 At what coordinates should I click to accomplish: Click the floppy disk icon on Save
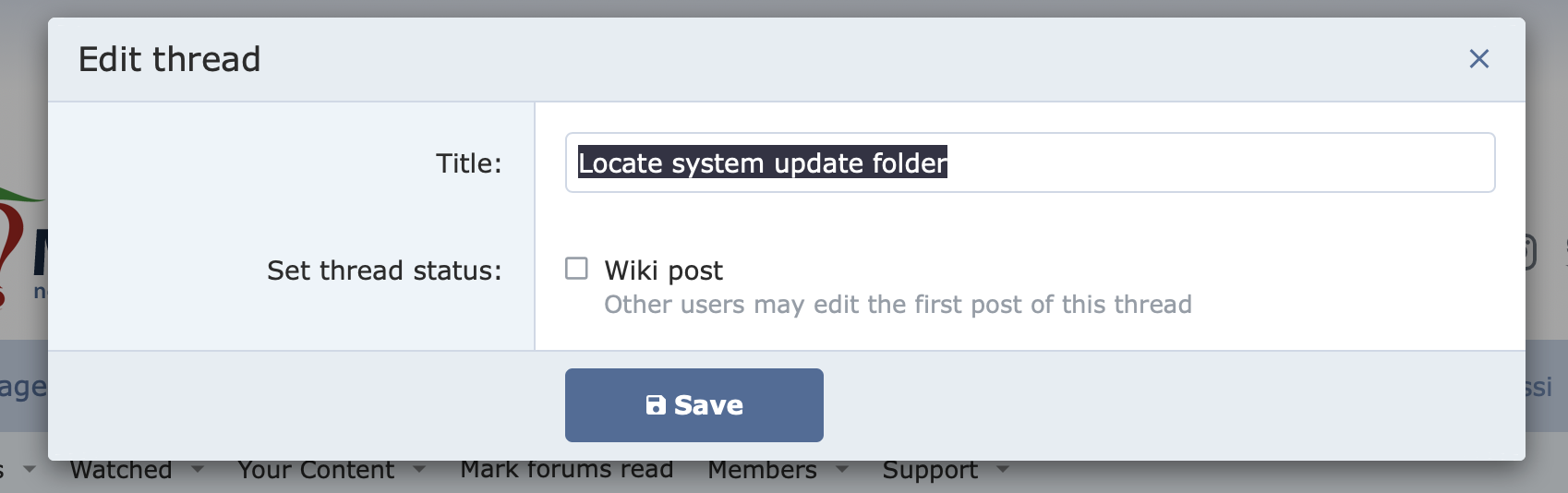coord(656,405)
